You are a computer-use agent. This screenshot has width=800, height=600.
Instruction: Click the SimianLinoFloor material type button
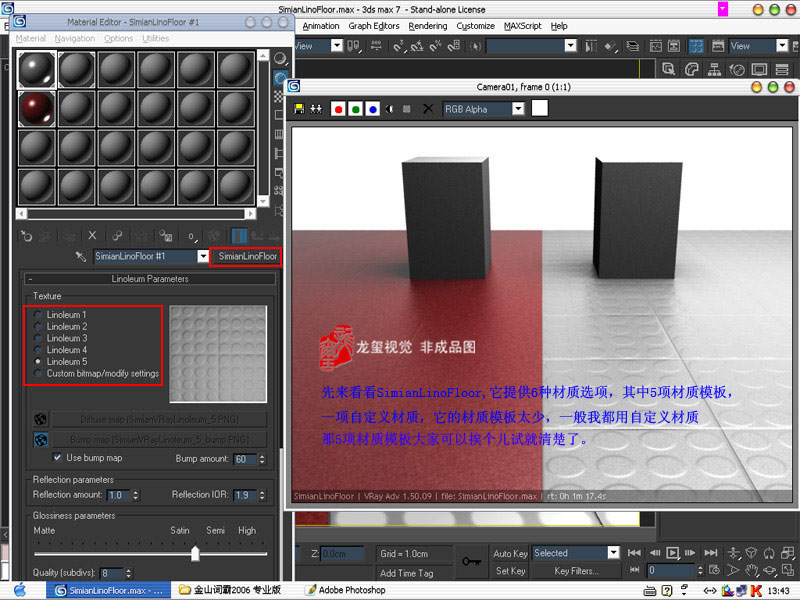pyautogui.click(x=245, y=256)
